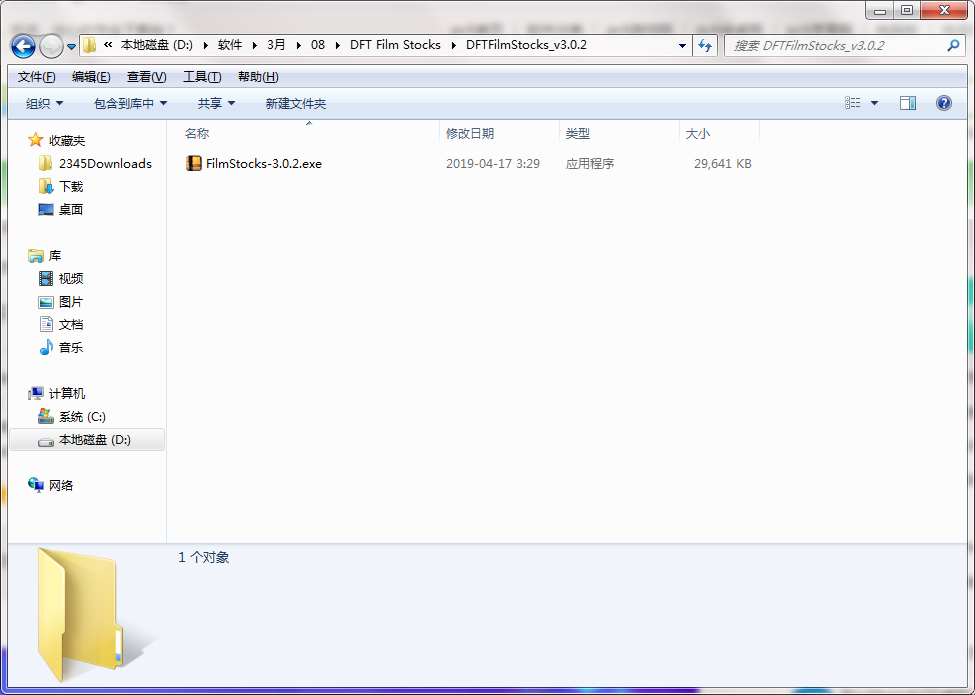Click 3月 in the address path
Image resolution: width=975 pixels, height=695 pixels.
(x=275, y=45)
